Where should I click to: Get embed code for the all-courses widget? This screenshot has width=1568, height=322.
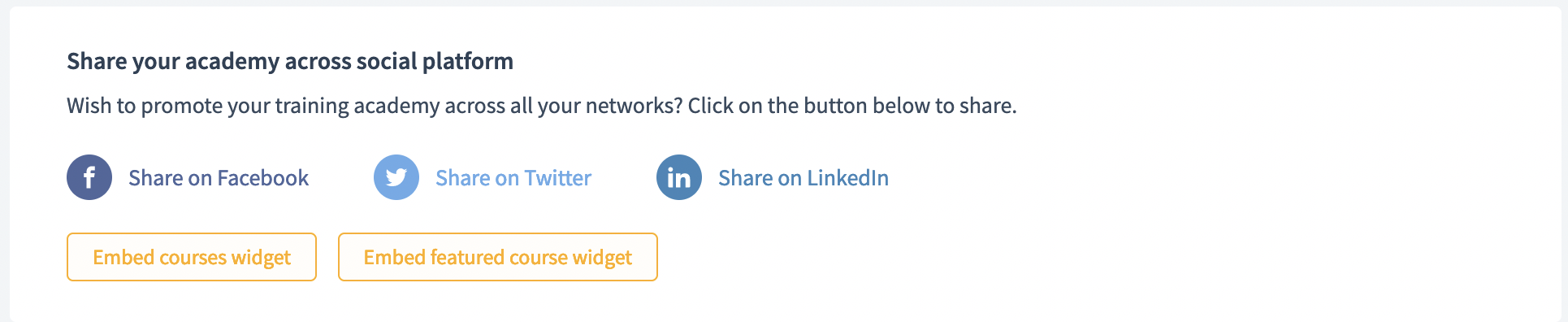pyautogui.click(x=192, y=257)
